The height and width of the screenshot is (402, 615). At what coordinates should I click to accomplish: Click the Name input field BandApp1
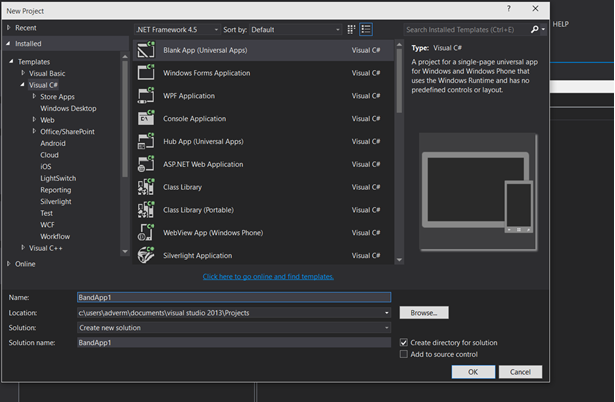click(x=234, y=297)
